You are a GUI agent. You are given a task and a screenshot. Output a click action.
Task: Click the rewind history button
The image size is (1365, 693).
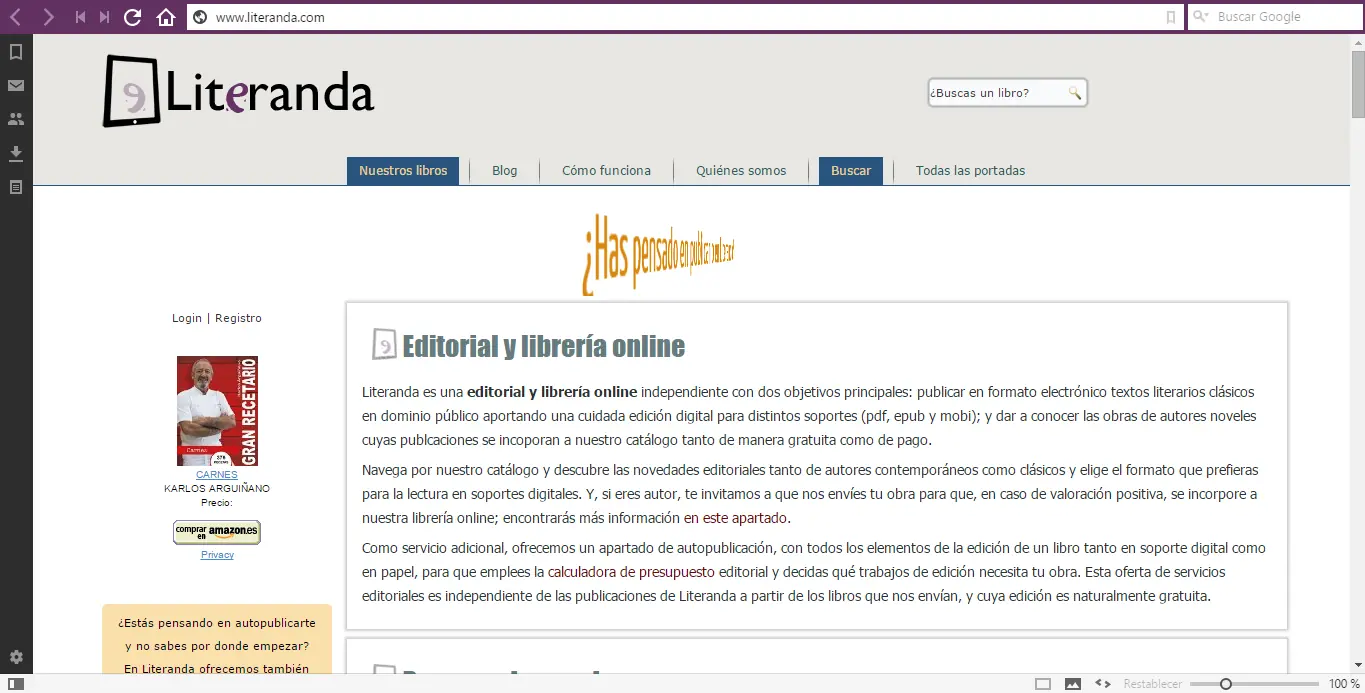coord(80,17)
